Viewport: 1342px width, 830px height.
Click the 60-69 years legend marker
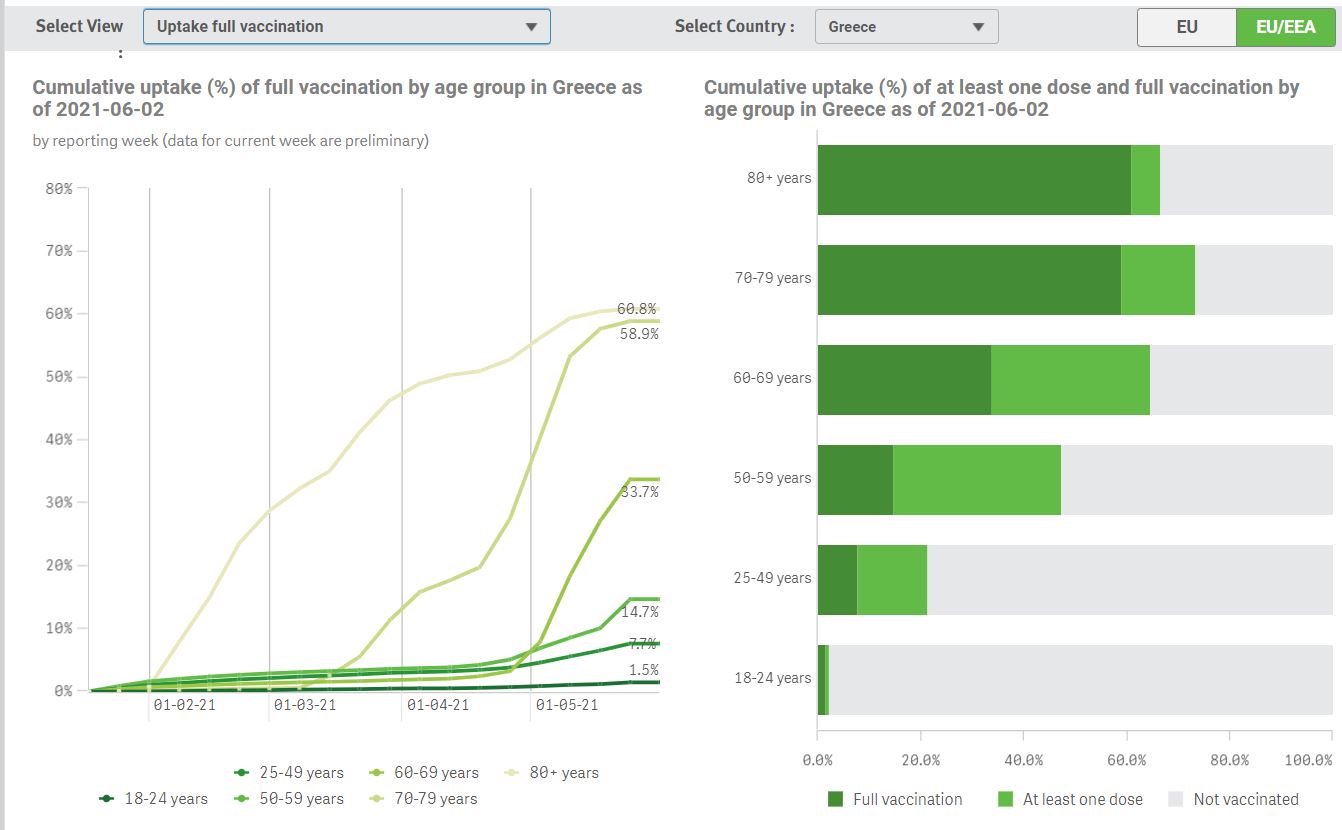[376, 773]
